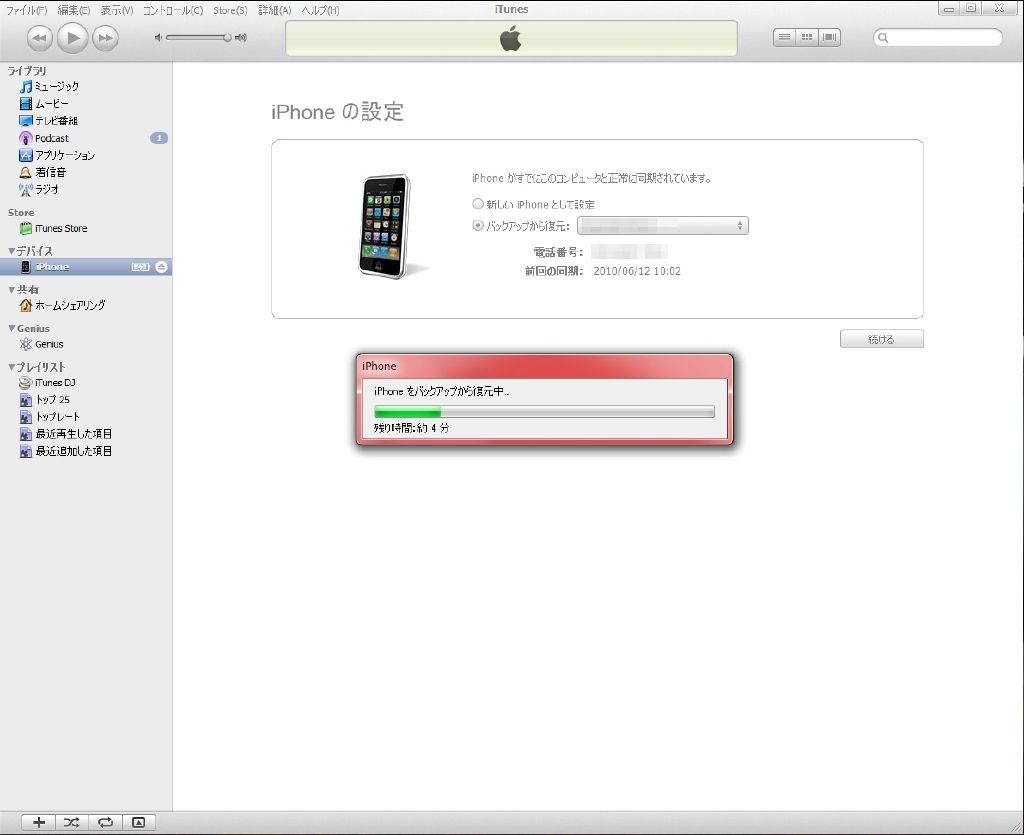
Task: Open コントロール(C) menu
Action: coord(173,10)
